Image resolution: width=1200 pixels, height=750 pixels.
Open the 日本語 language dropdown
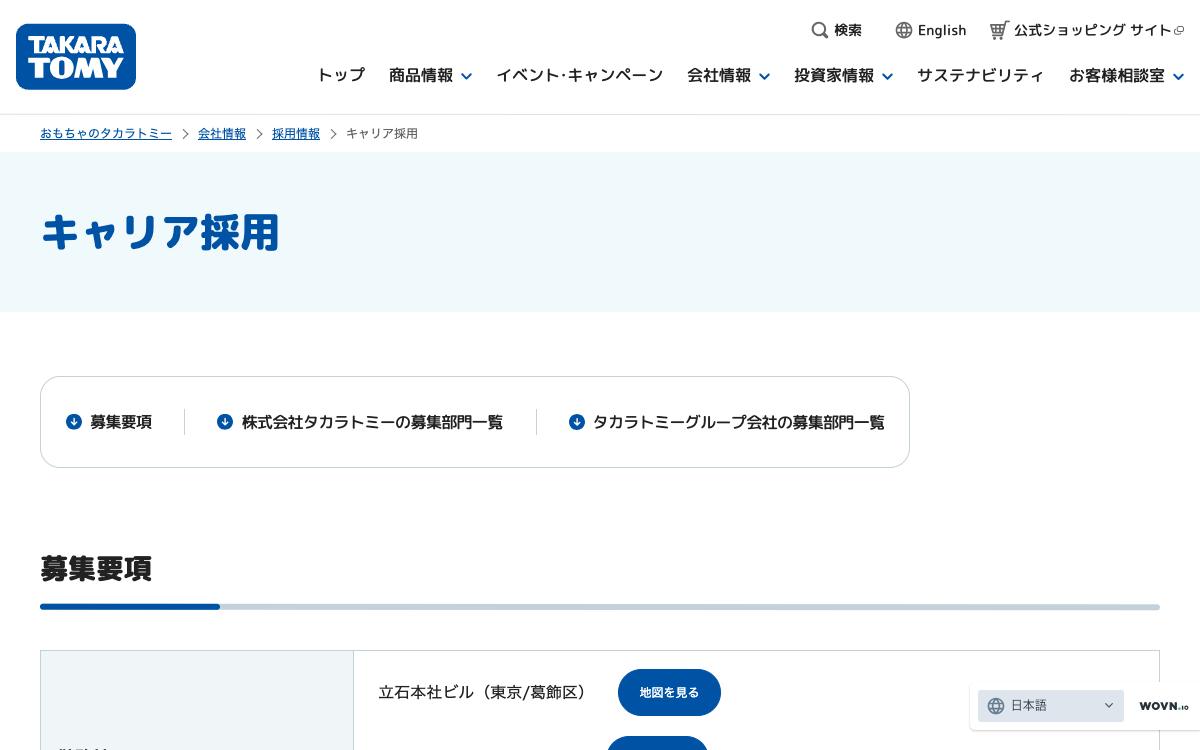pyautogui.click(x=1051, y=706)
